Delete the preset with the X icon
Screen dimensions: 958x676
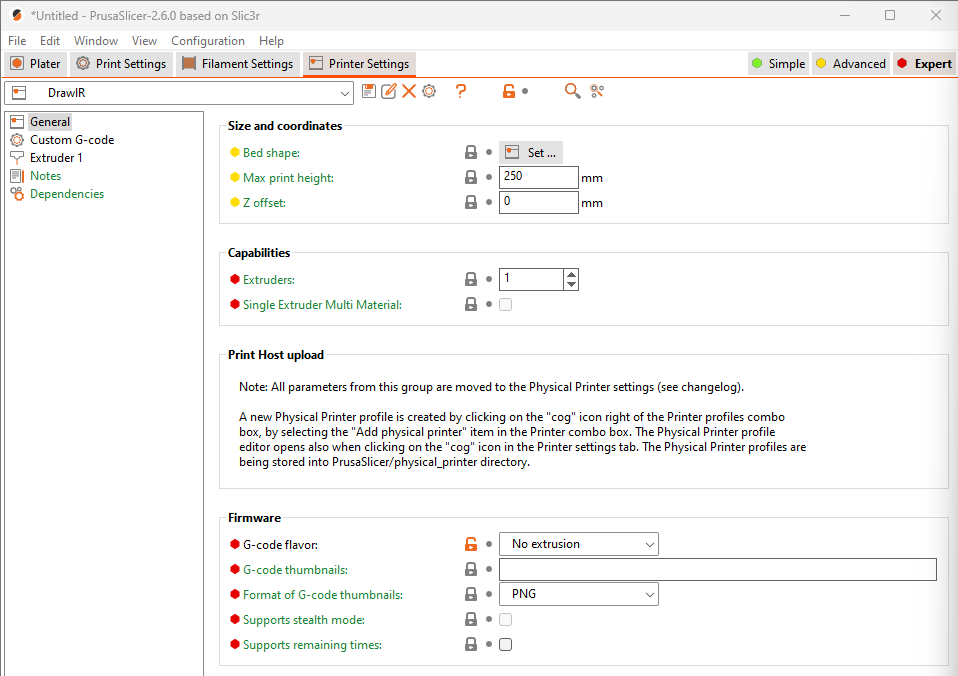(409, 91)
